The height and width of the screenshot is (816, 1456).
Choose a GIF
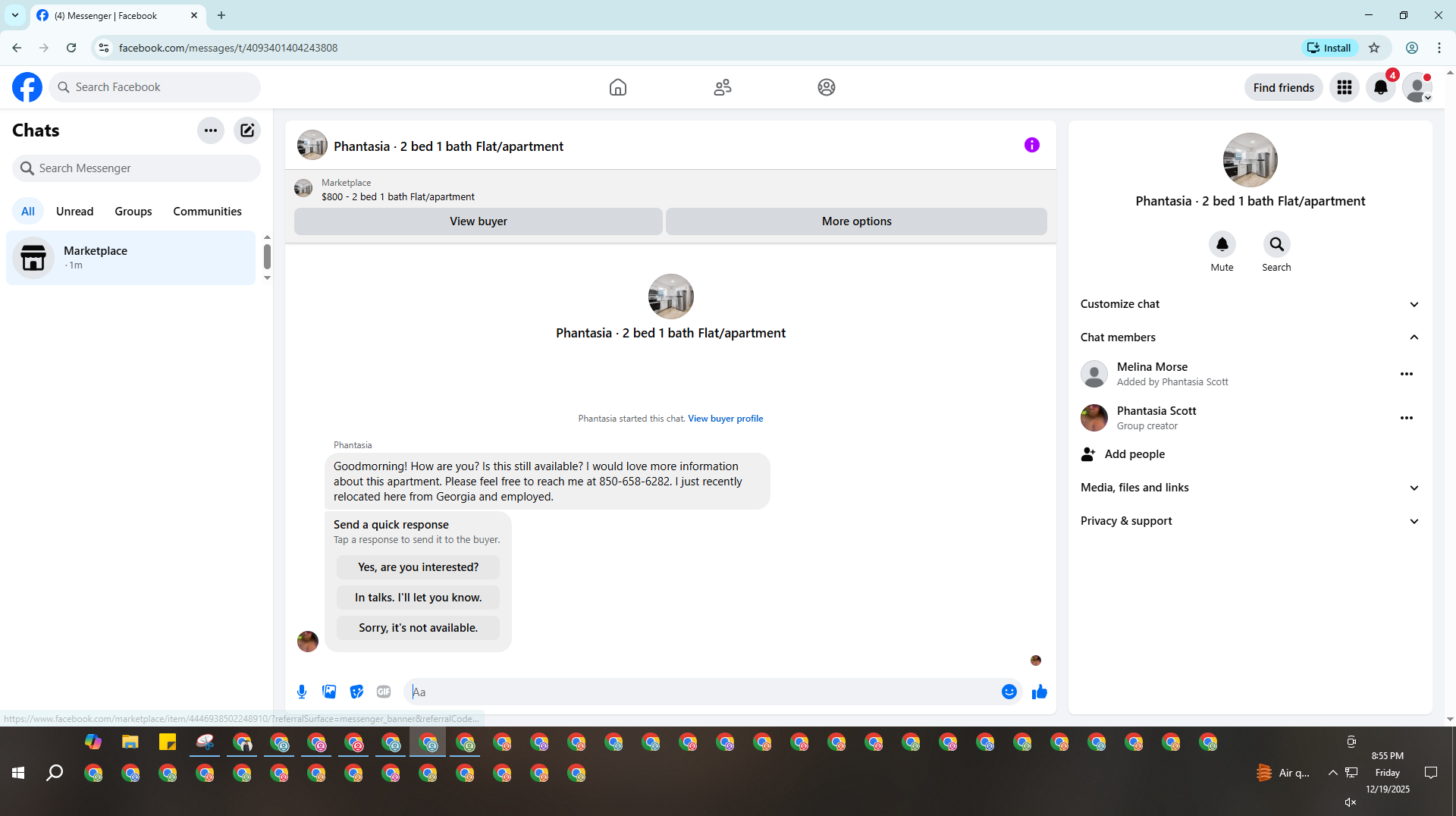coord(384,692)
